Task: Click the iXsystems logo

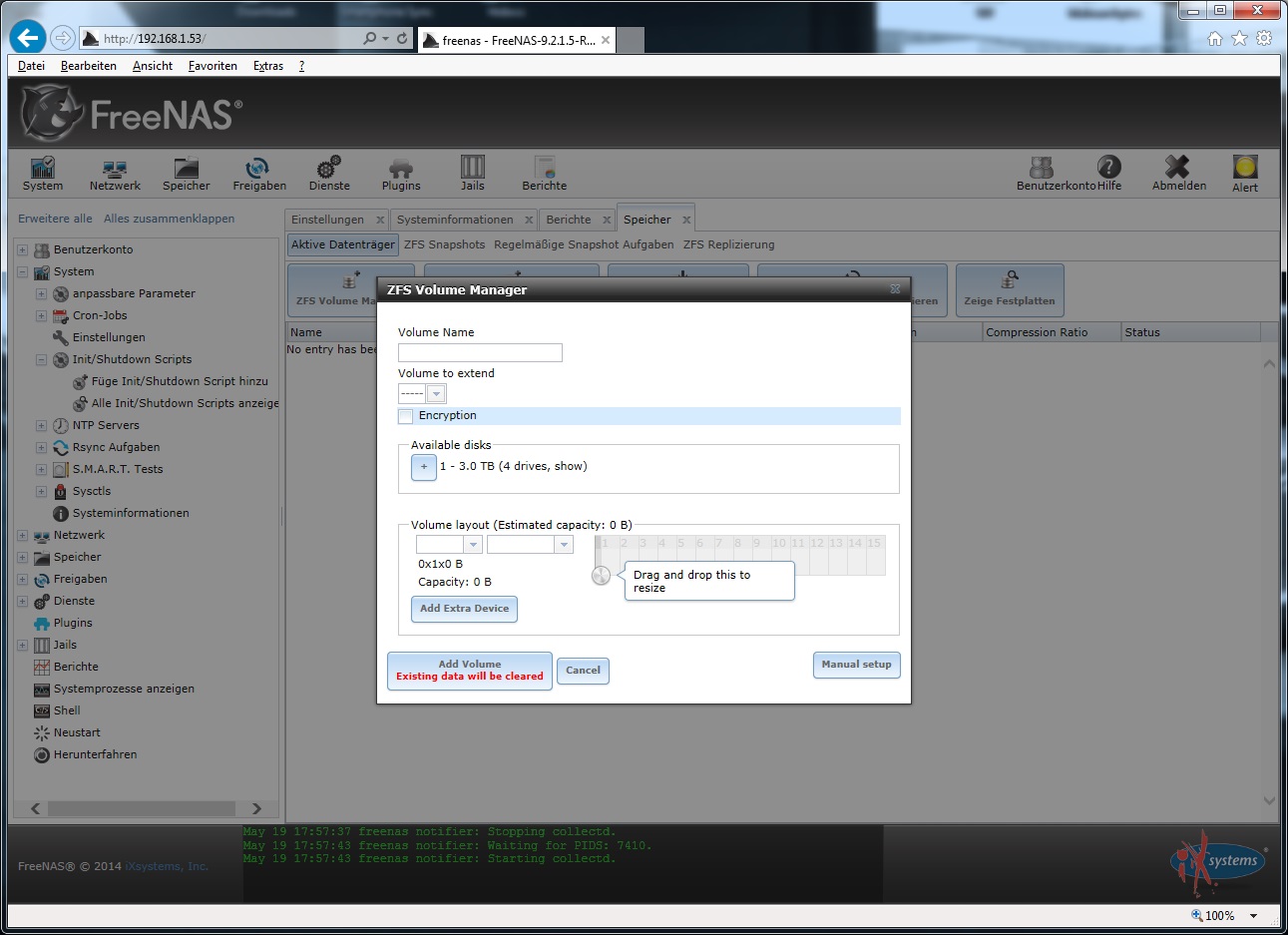Action: pyautogui.click(x=1219, y=861)
